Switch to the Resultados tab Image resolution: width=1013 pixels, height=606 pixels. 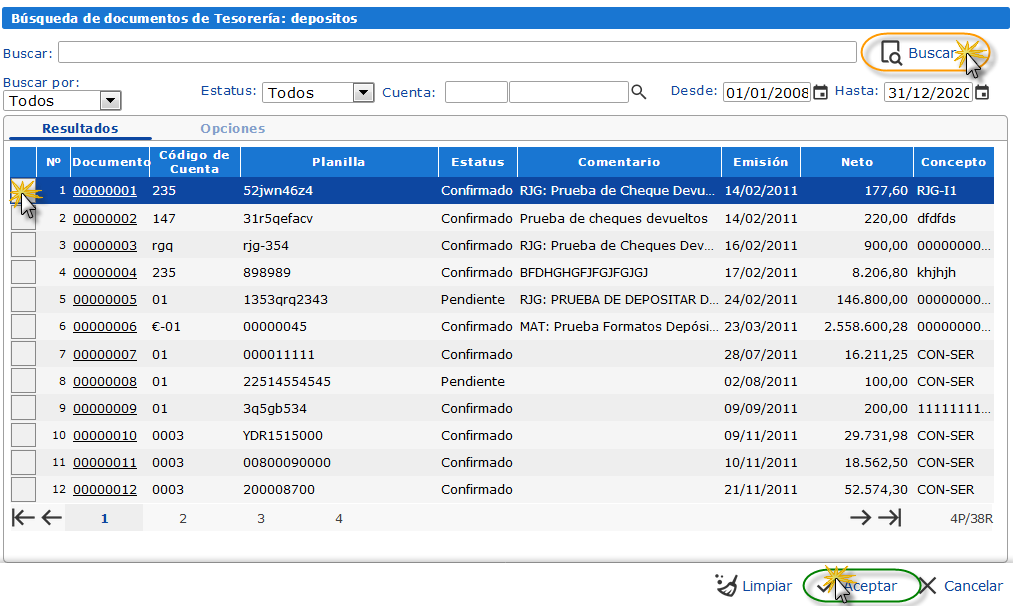tap(80, 128)
